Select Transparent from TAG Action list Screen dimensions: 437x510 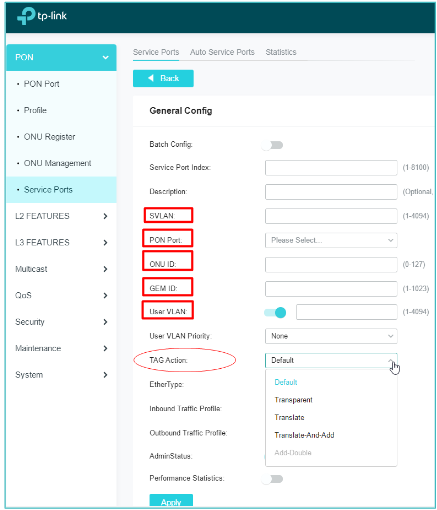point(293,400)
